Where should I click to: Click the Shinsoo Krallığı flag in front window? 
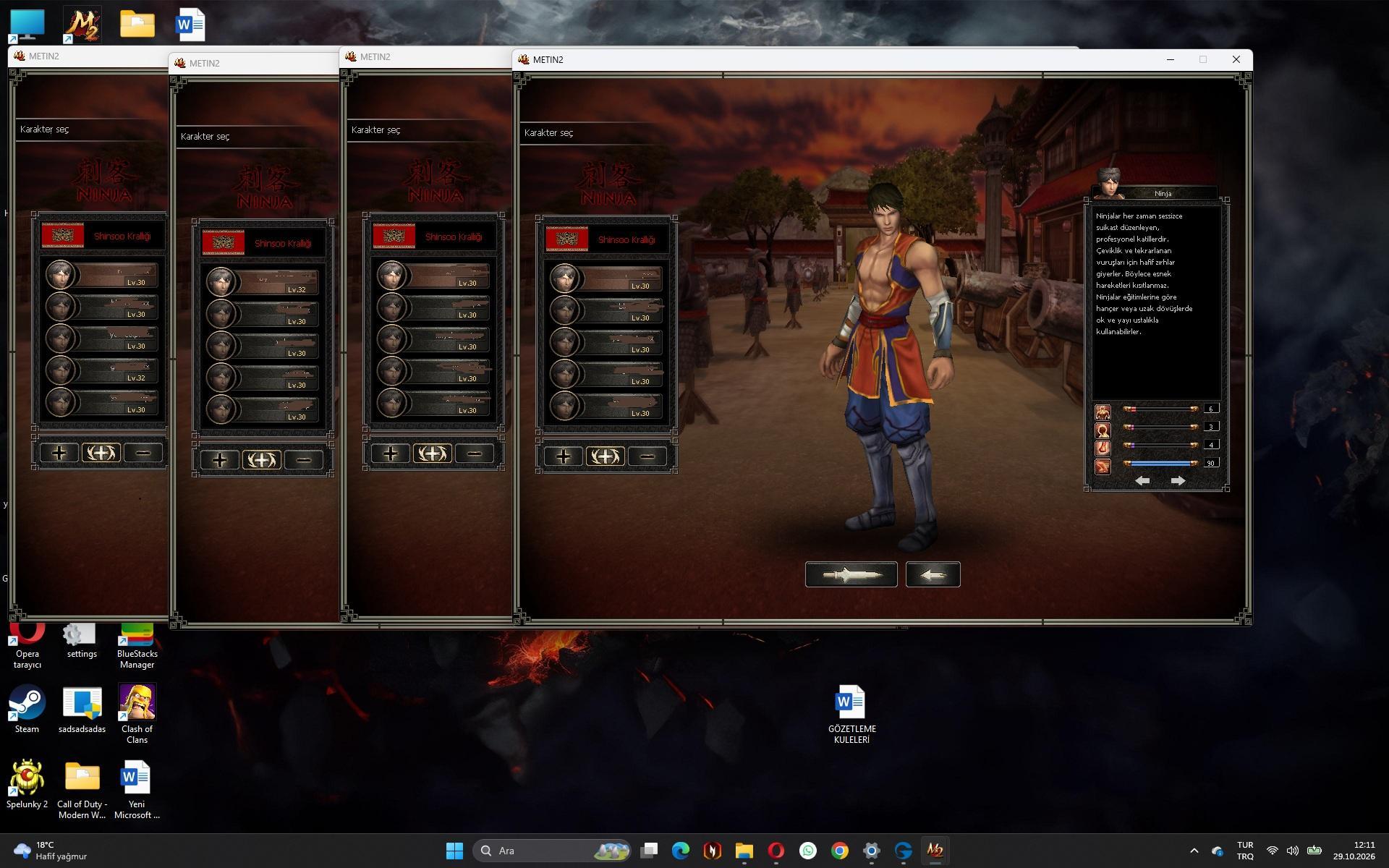(566, 239)
